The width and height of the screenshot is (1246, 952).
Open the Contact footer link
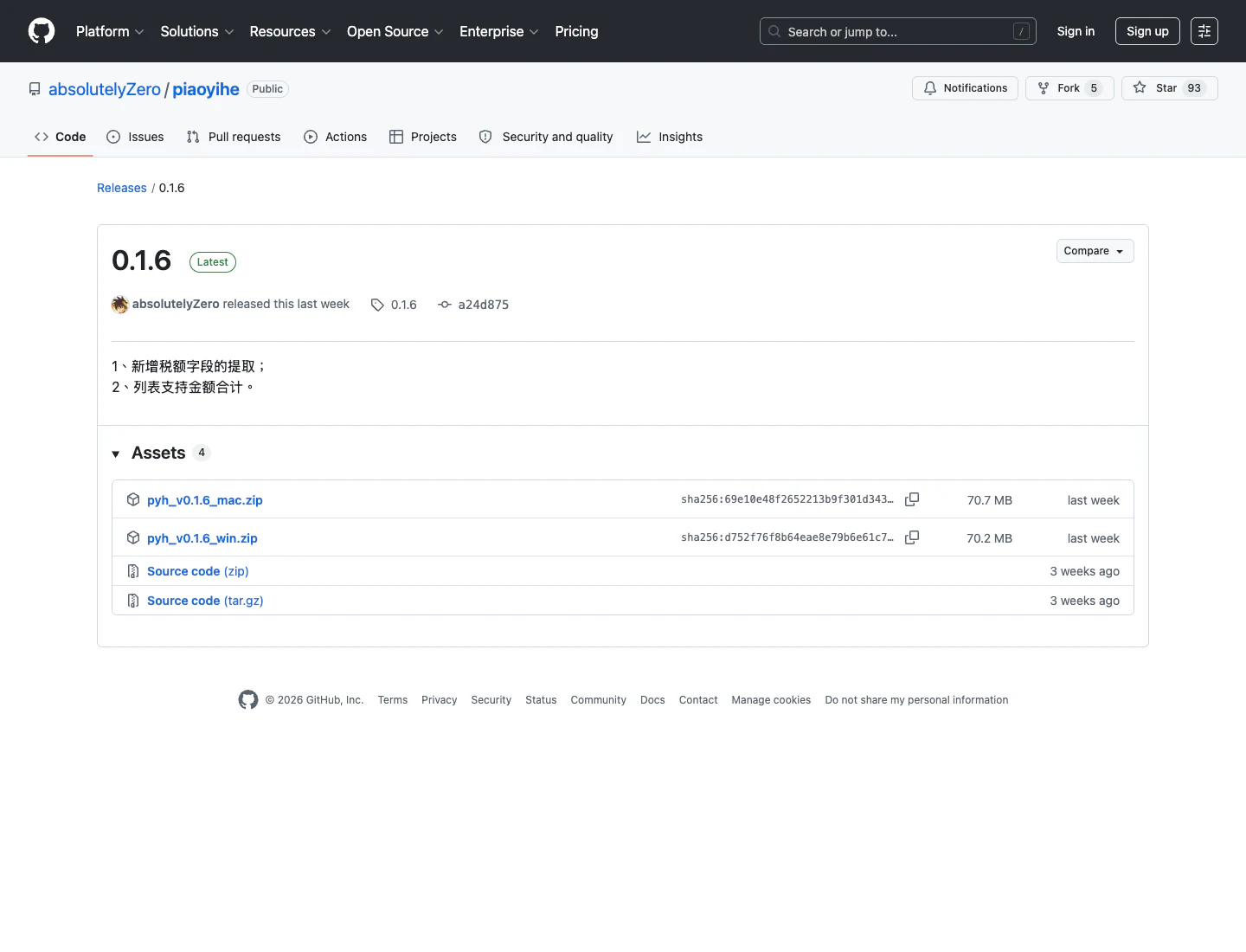(x=698, y=700)
